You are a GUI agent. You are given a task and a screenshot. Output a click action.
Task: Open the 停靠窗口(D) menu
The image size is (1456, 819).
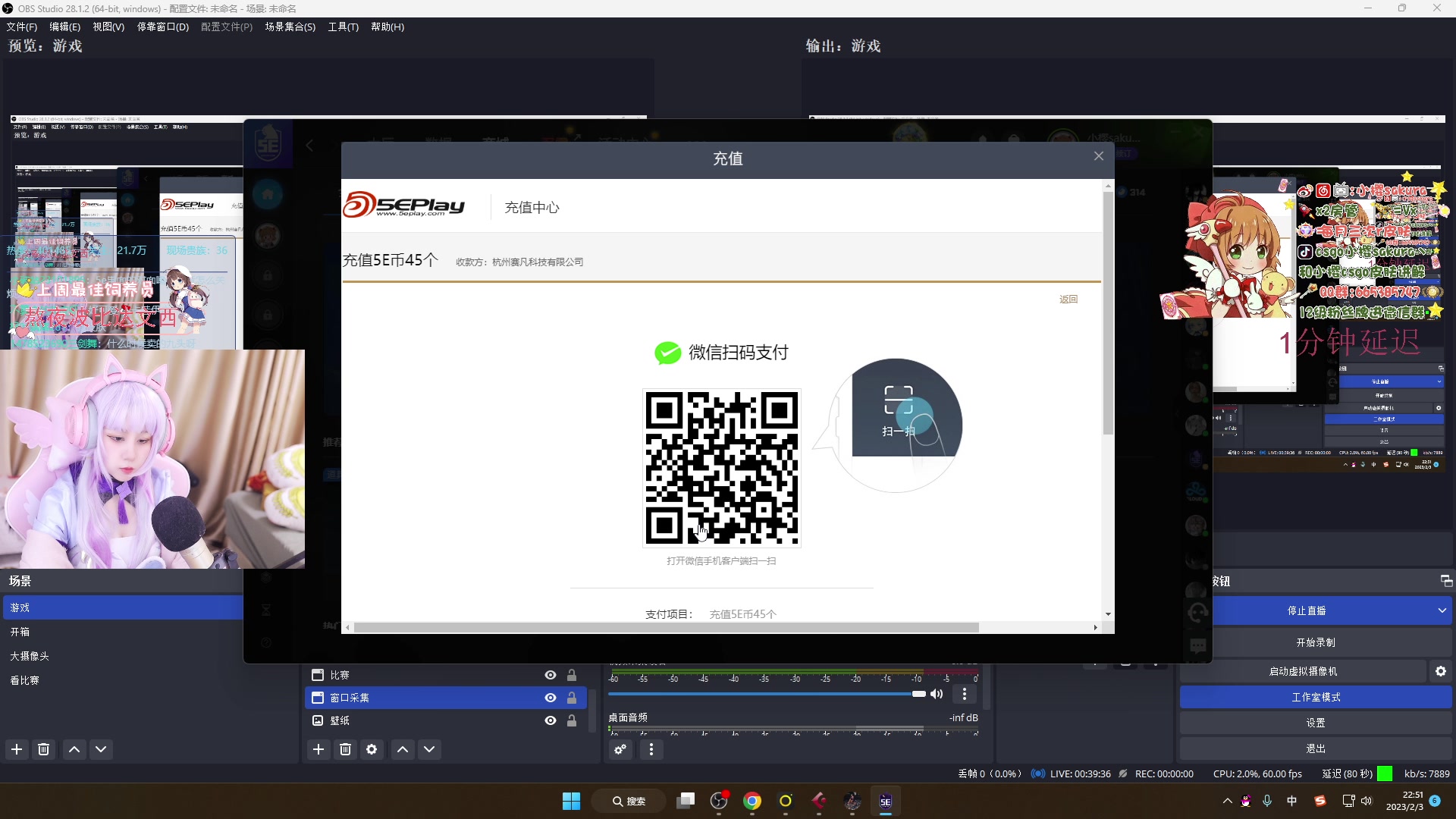(x=162, y=27)
